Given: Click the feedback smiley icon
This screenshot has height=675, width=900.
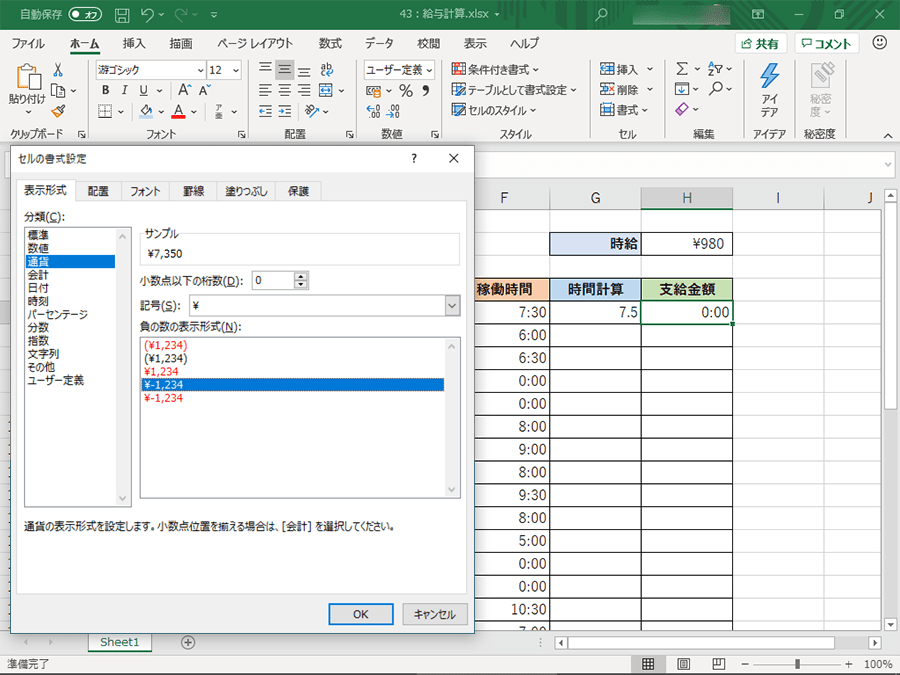Looking at the screenshot, I should [879, 42].
